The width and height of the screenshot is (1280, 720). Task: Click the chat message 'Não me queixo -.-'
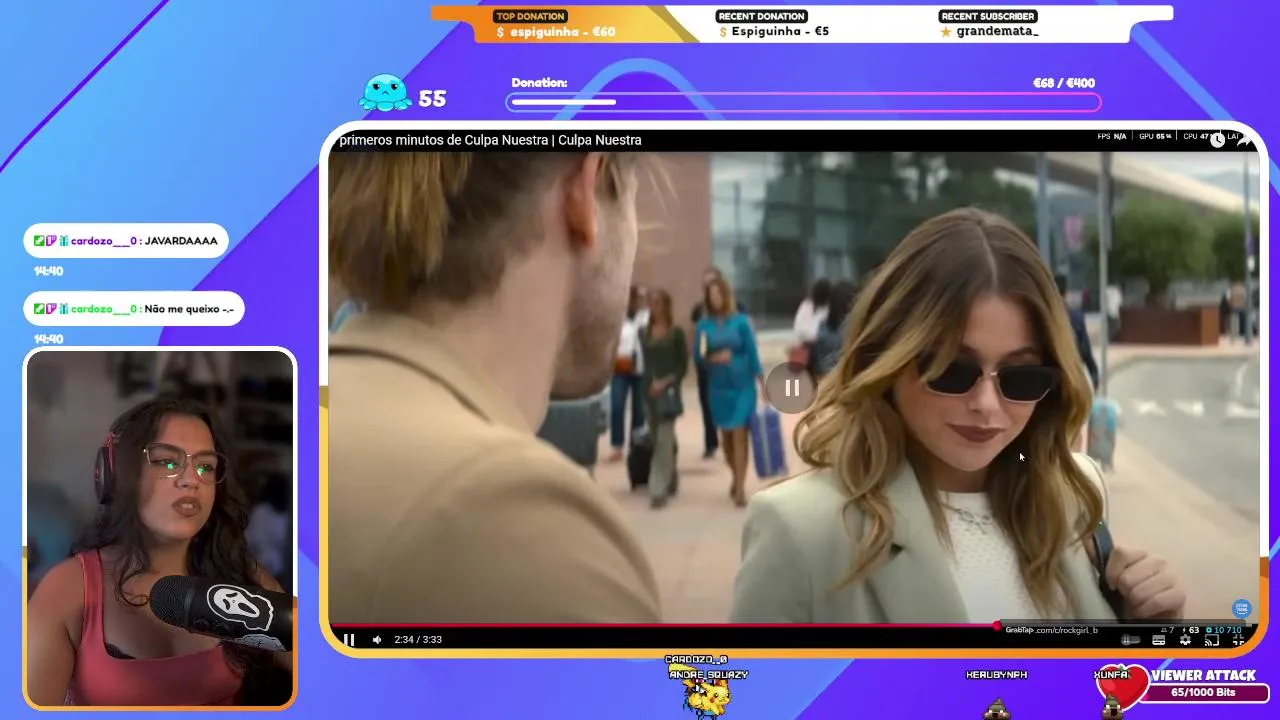[133, 309]
